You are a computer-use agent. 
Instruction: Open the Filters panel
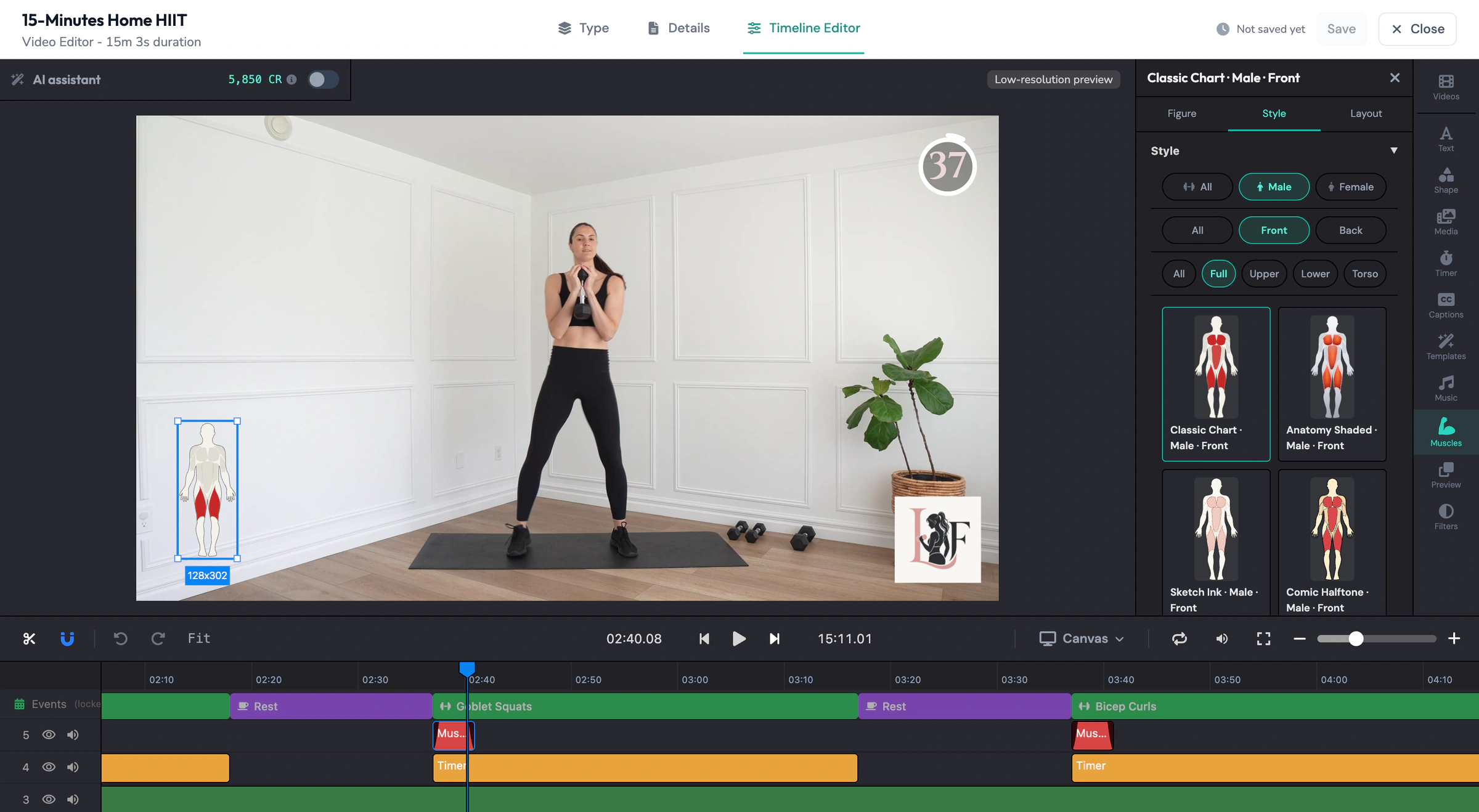[1446, 517]
